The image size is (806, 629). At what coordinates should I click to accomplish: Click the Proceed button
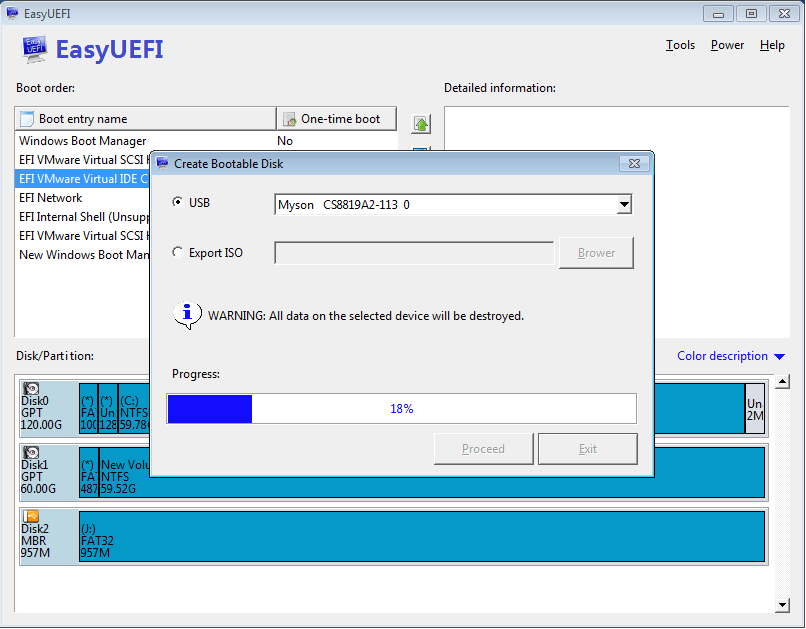(483, 449)
